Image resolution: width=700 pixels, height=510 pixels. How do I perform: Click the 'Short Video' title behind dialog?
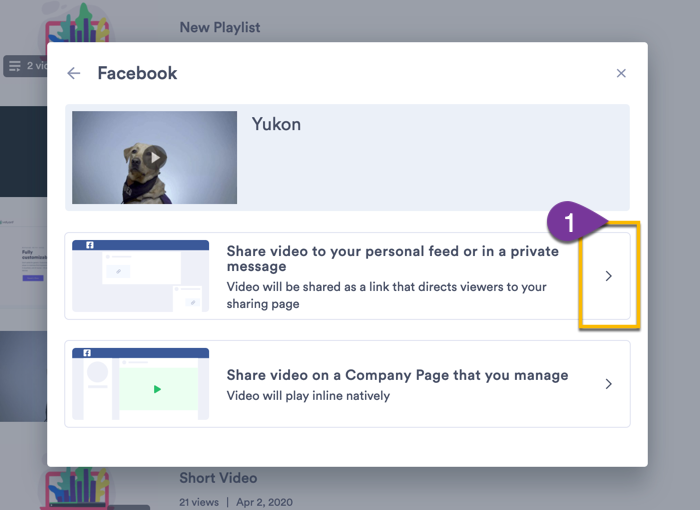218,478
